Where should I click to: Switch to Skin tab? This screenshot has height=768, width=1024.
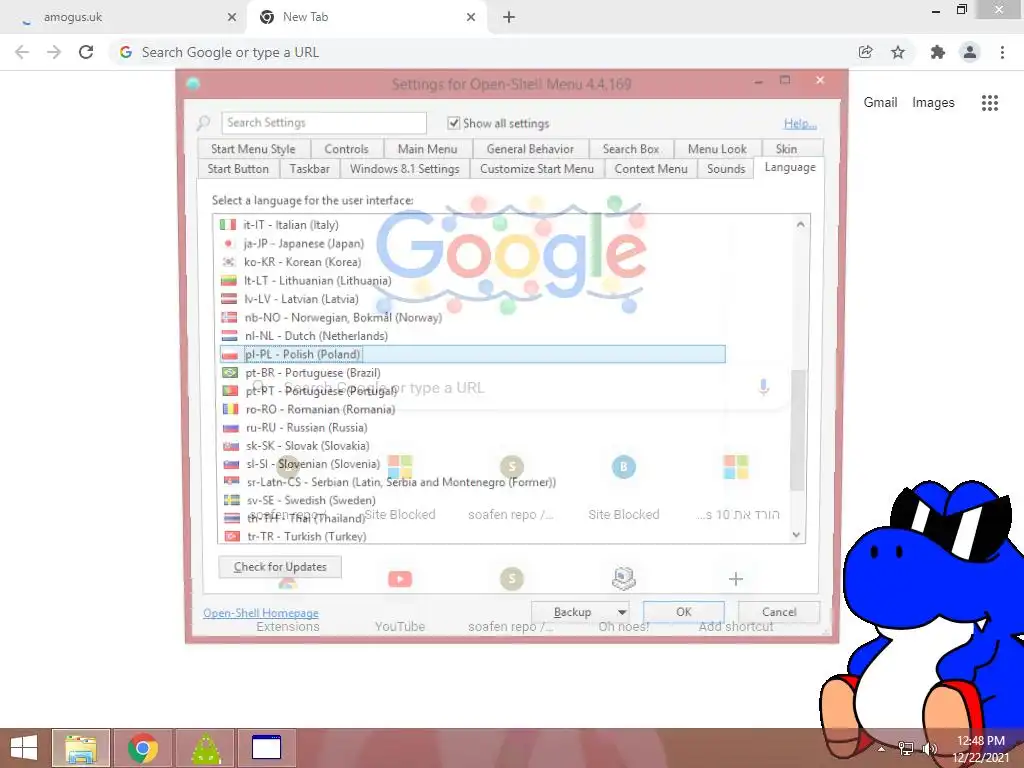point(786,149)
